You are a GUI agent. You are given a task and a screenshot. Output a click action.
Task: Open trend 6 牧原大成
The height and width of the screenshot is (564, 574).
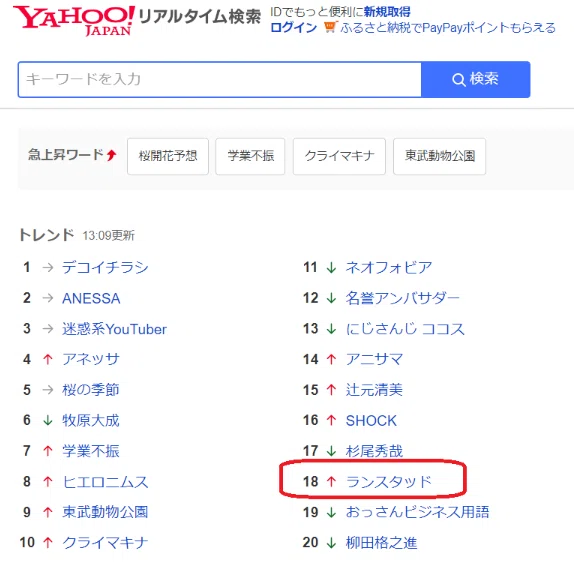(90, 421)
